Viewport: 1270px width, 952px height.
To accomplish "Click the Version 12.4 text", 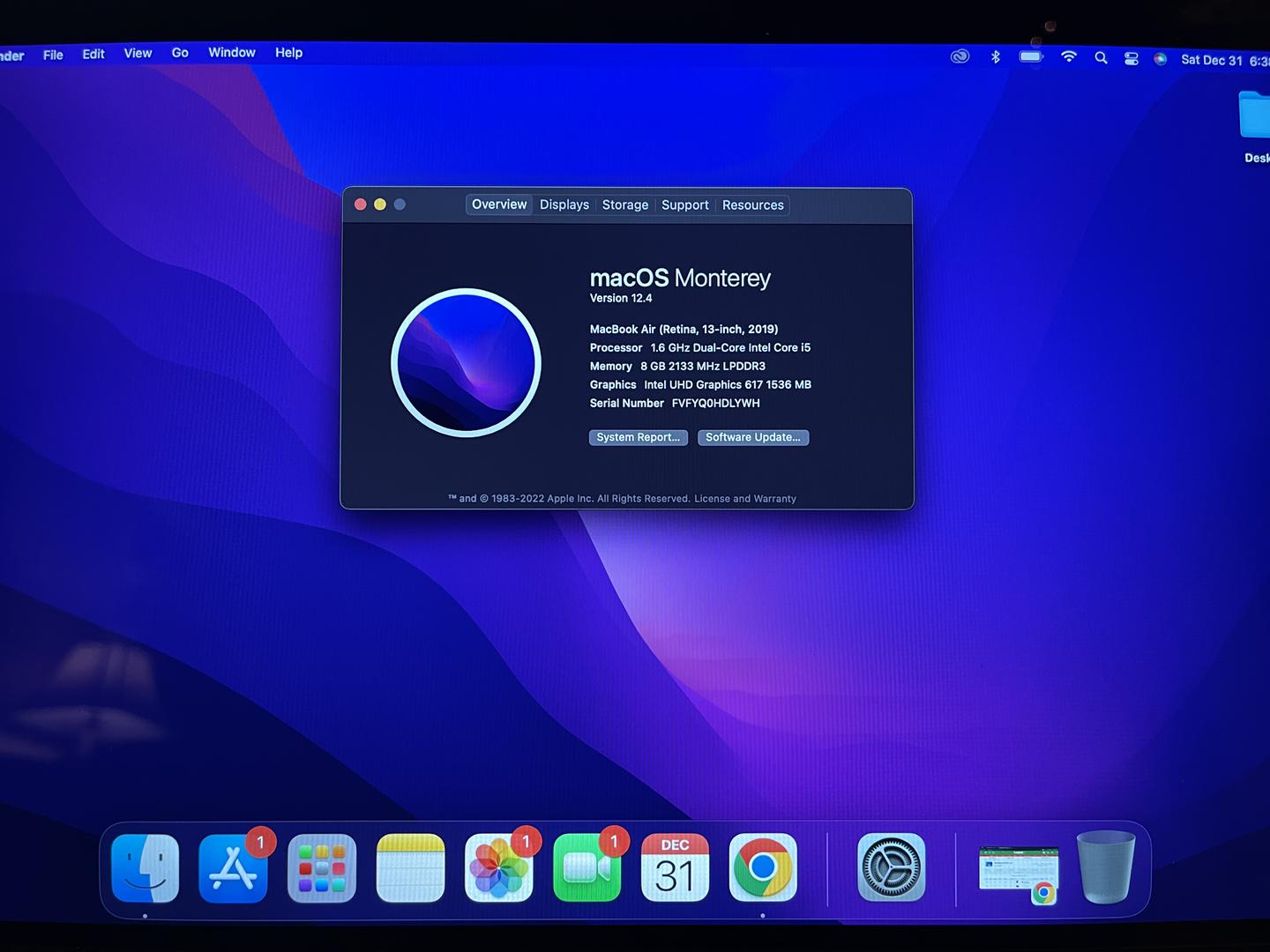I will (x=621, y=298).
